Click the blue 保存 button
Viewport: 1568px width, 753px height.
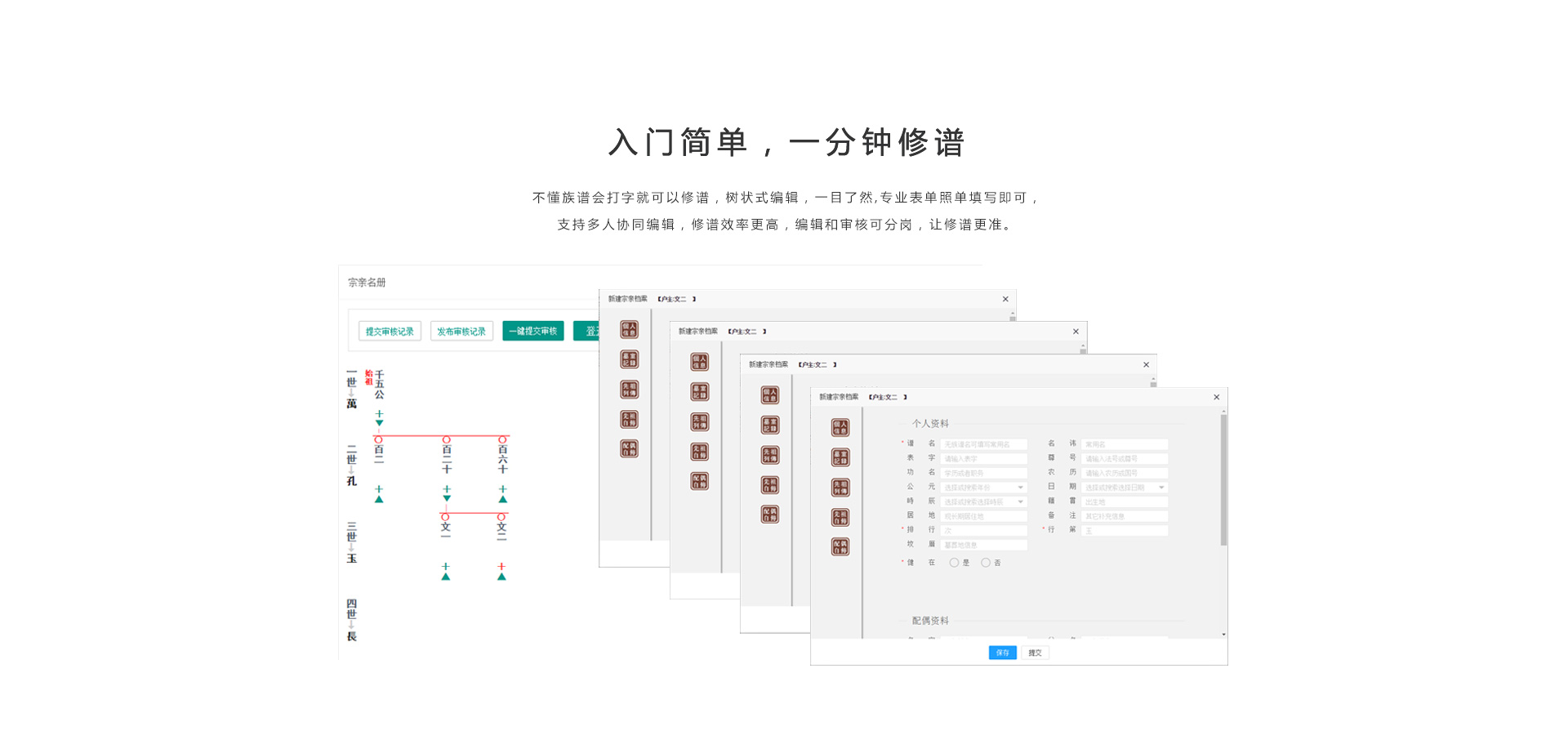pos(1002,653)
